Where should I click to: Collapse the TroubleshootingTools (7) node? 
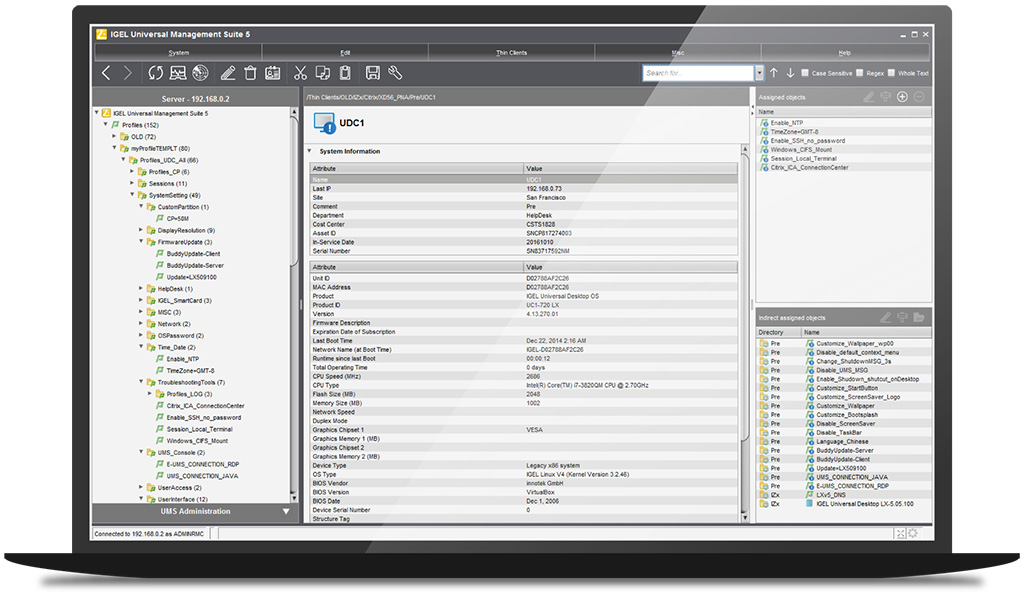click(141, 382)
